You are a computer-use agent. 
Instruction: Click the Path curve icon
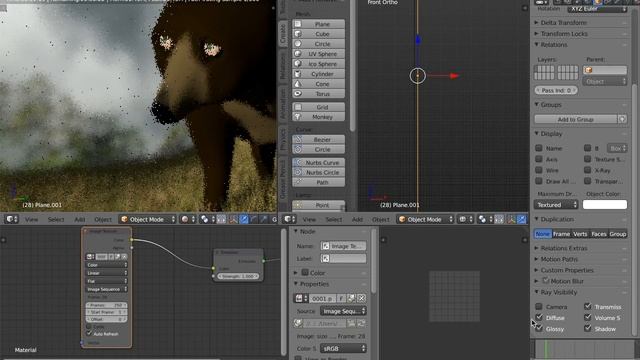(x=298, y=182)
